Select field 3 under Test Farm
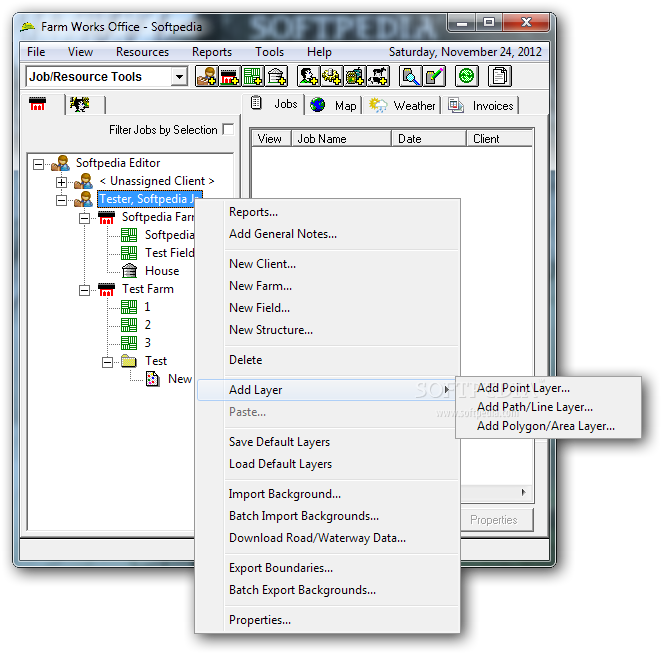 [x=147, y=343]
